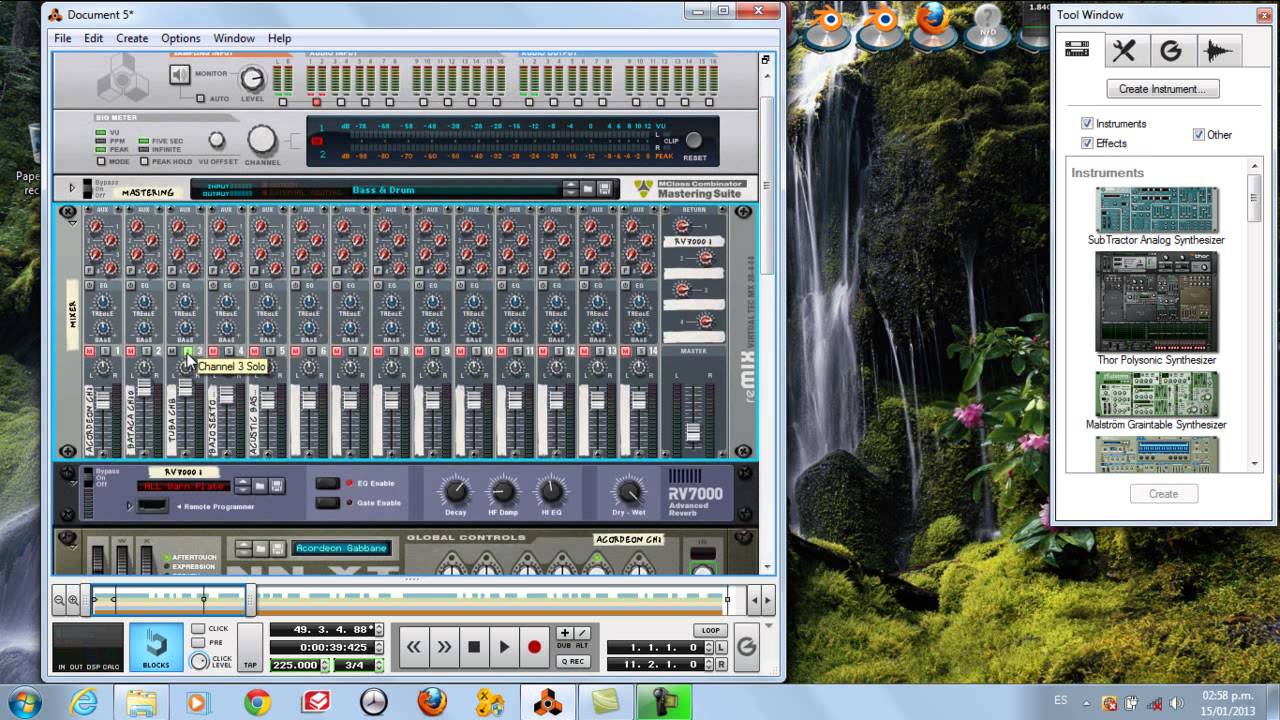Click the RV7000 browse patch folder icon
1280x720 pixels.
coord(259,486)
